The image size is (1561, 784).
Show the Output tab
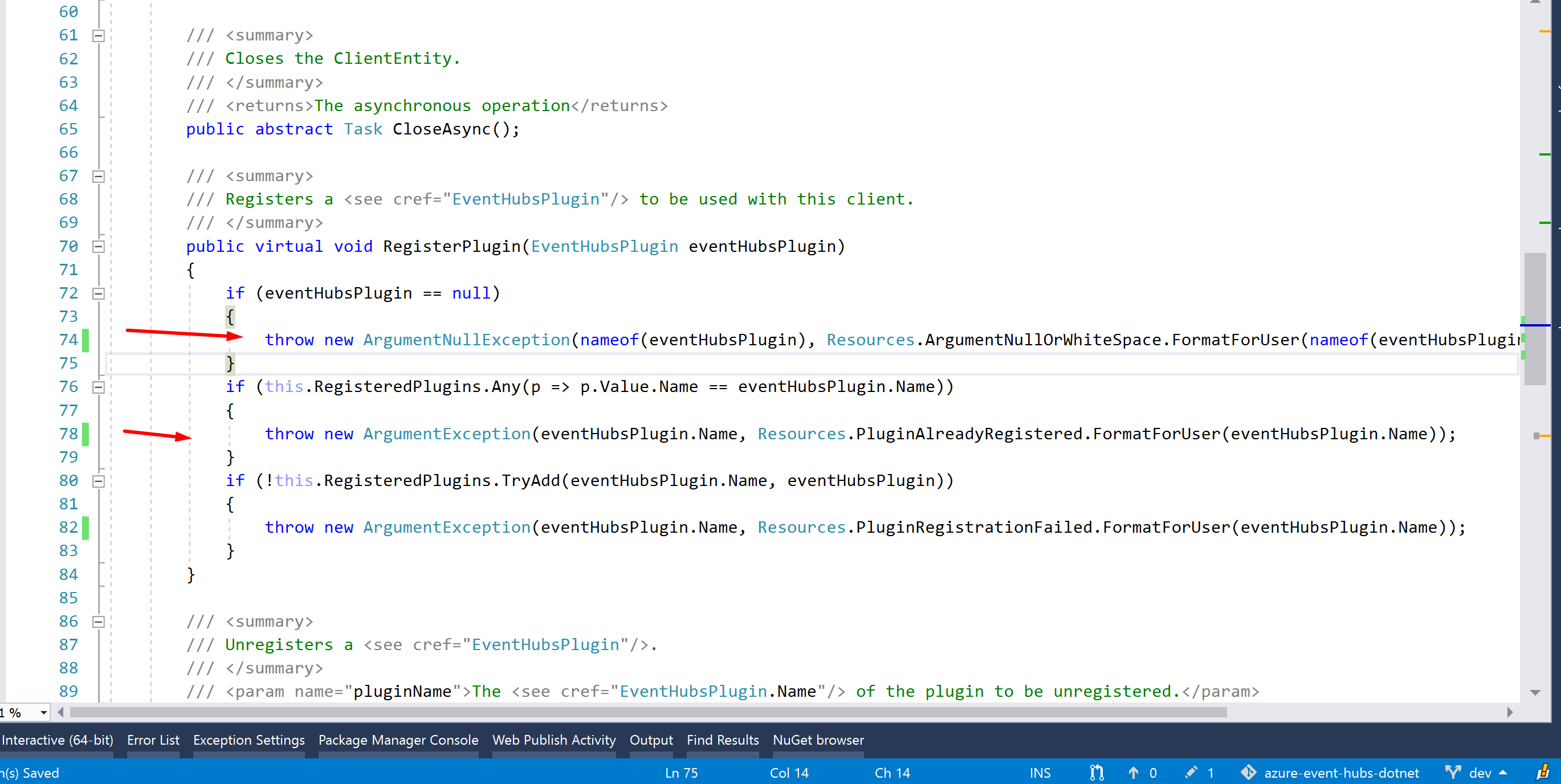click(x=651, y=740)
